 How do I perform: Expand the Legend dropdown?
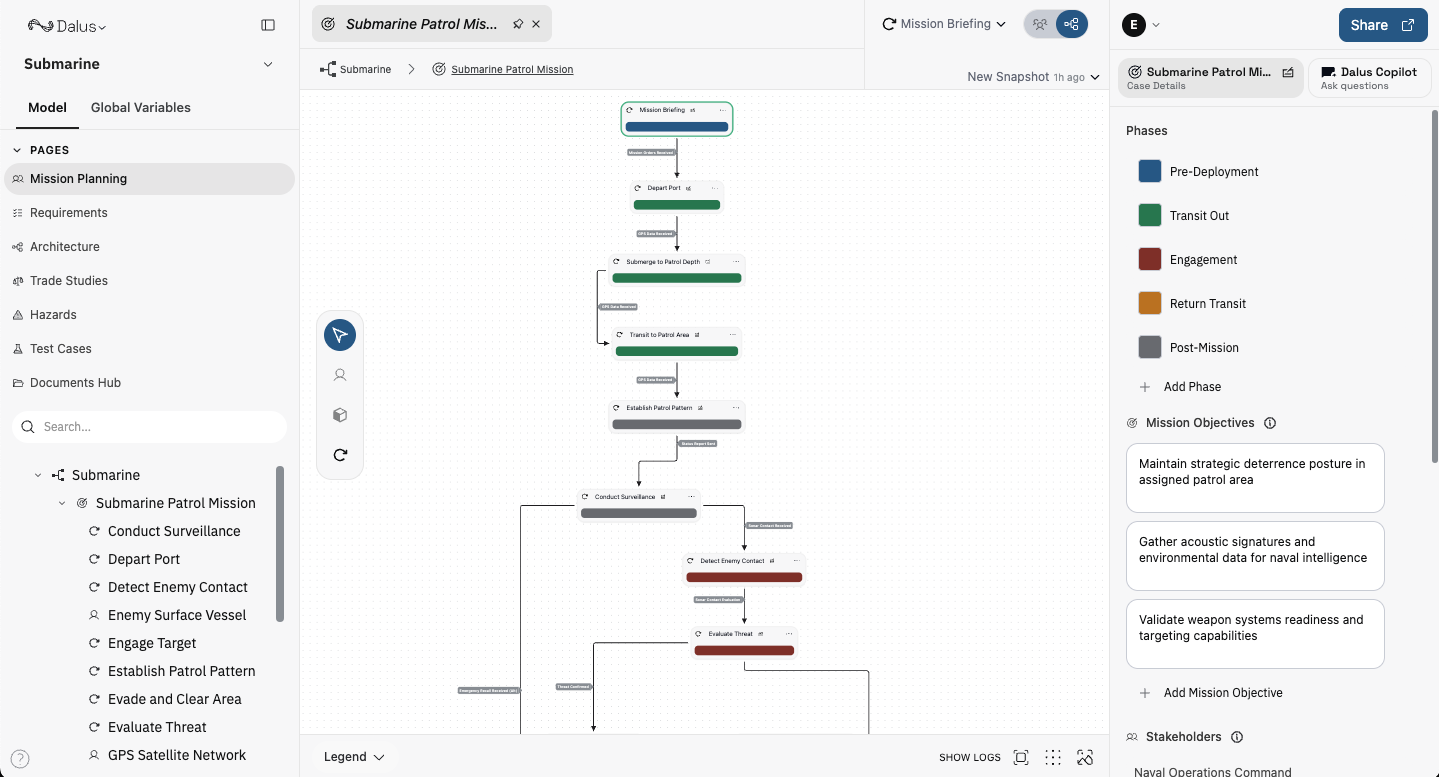pos(354,757)
